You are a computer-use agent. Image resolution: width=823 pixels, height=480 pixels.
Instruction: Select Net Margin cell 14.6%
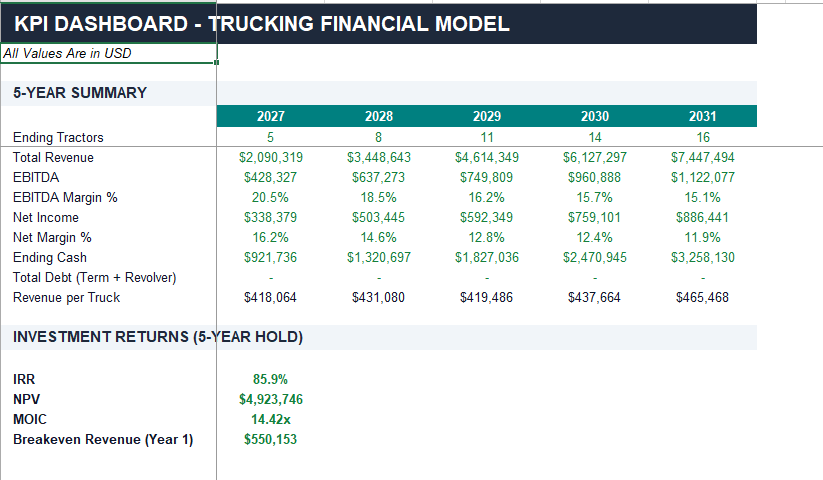(379, 238)
